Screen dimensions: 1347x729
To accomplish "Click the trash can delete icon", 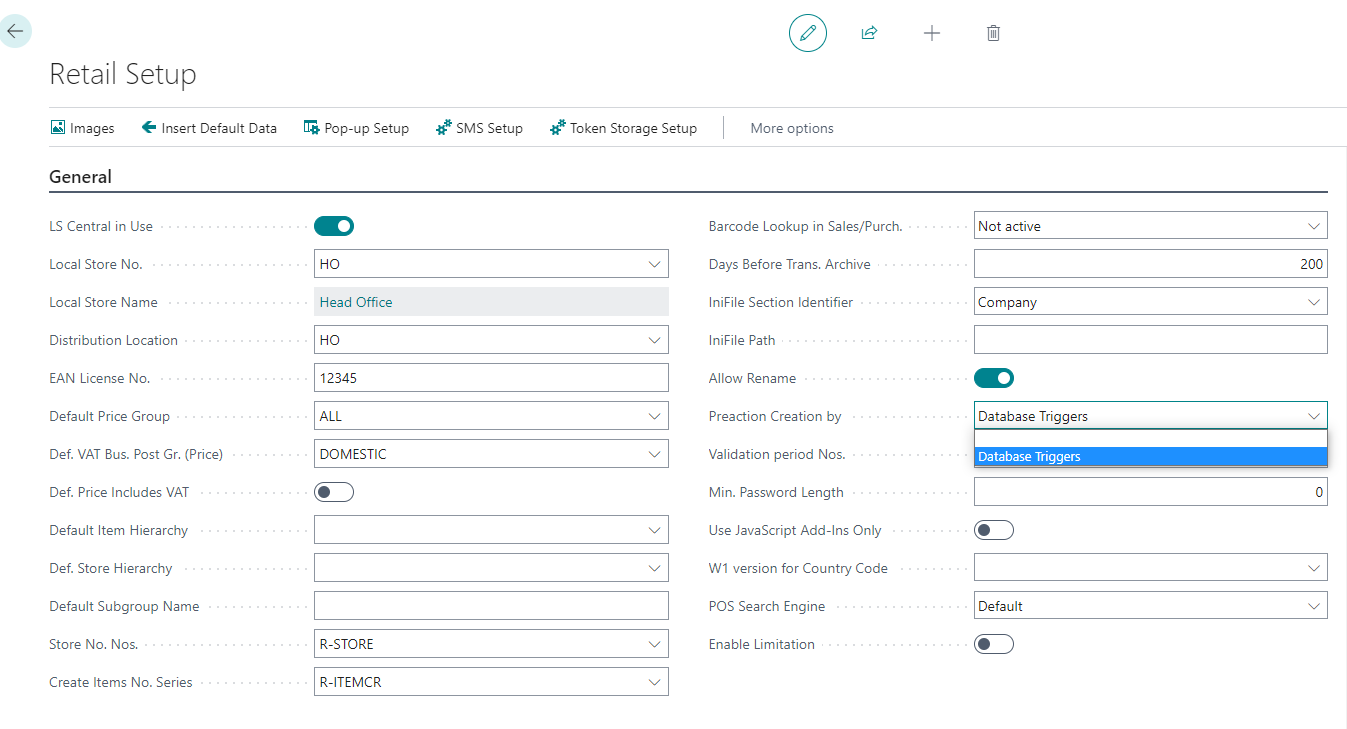I will (993, 33).
